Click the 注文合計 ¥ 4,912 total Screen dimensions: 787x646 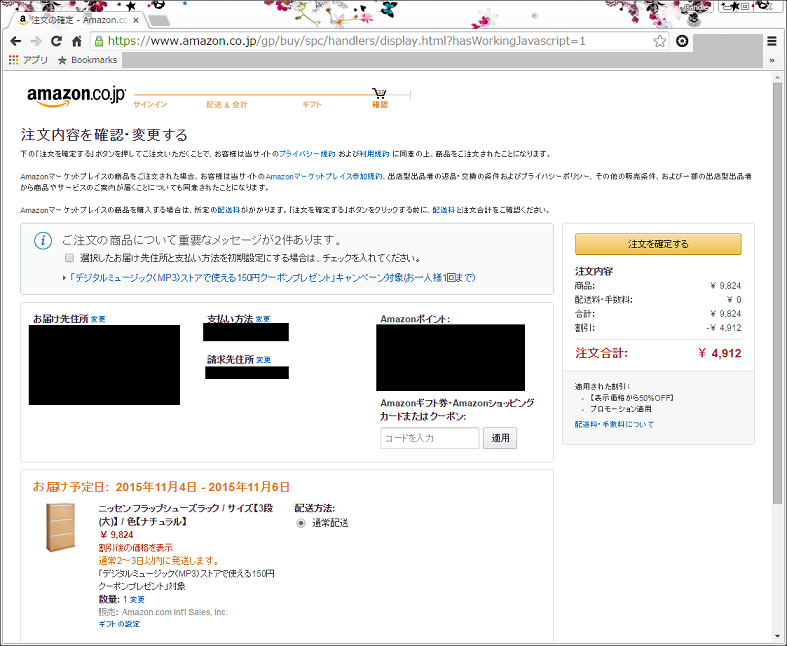pyautogui.click(x=658, y=353)
